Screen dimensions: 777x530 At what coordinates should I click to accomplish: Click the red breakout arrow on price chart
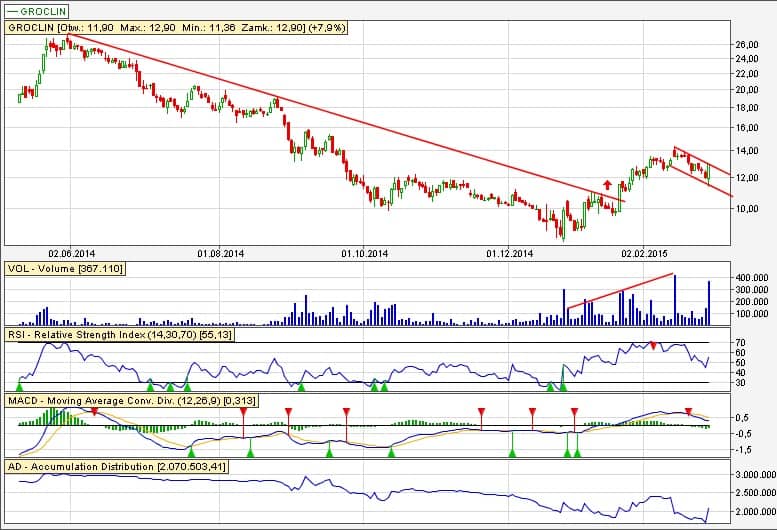click(x=607, y=185)
